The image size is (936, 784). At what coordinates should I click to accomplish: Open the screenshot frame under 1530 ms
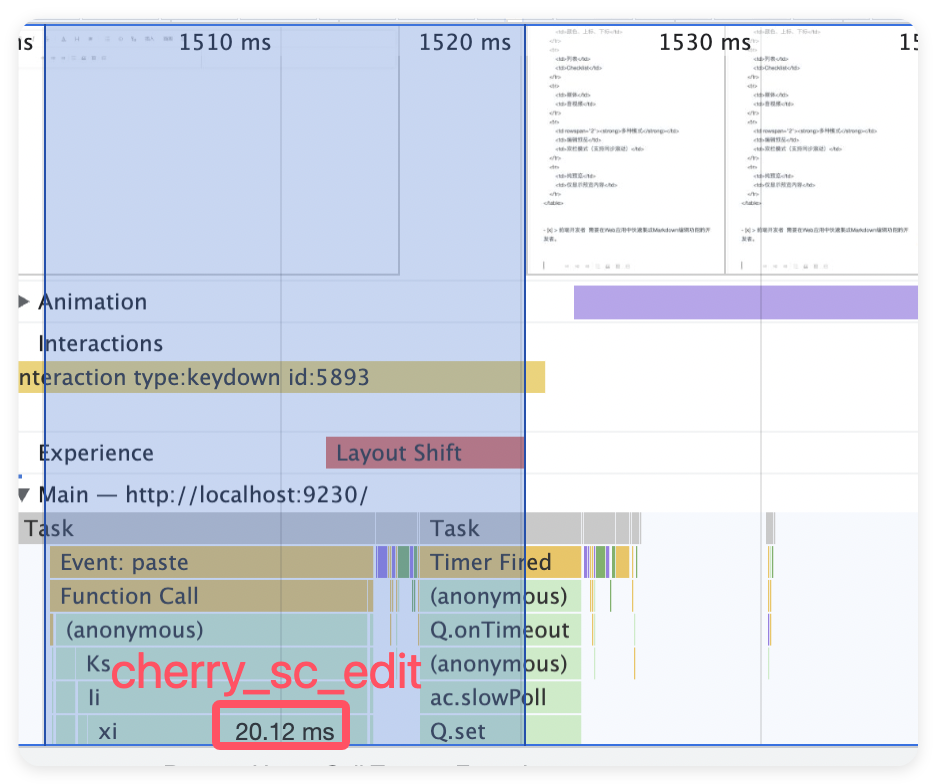click(x=625, y=150)
